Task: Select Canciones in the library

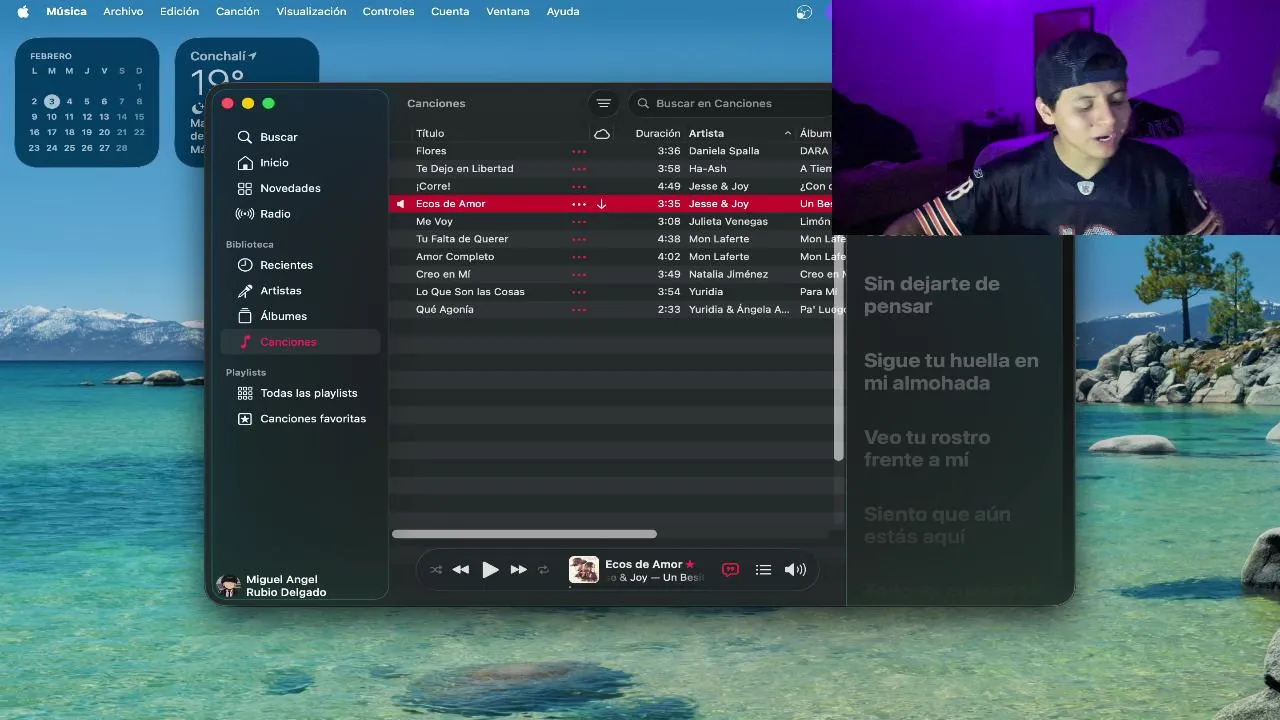Action: coord(300,342)
